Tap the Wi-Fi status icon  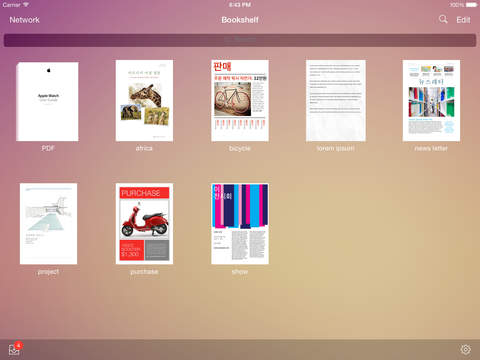26,5
